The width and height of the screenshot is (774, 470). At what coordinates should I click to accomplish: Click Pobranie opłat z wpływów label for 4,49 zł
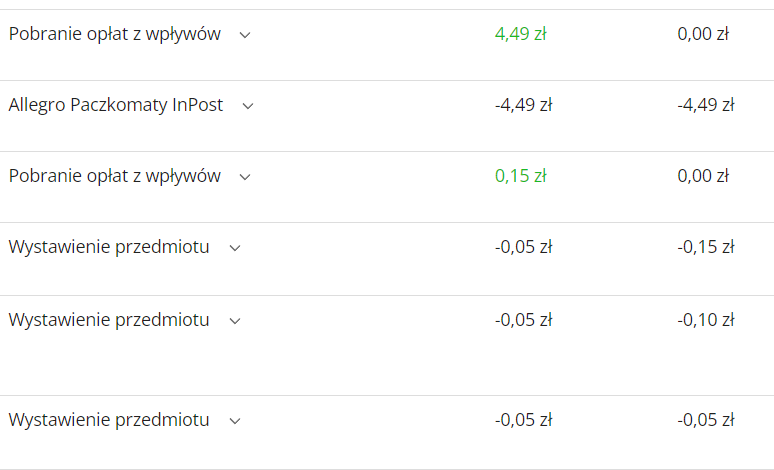[114, 34]
